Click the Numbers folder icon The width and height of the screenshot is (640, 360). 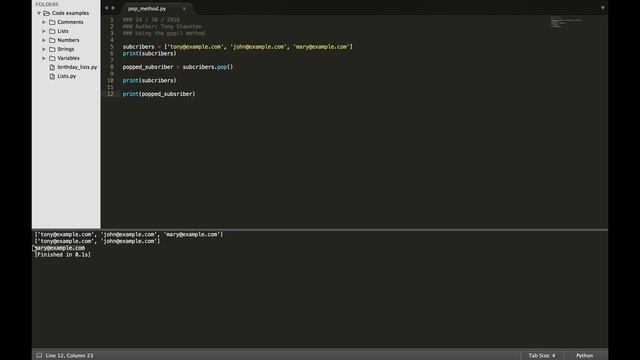tap(52, 40)
